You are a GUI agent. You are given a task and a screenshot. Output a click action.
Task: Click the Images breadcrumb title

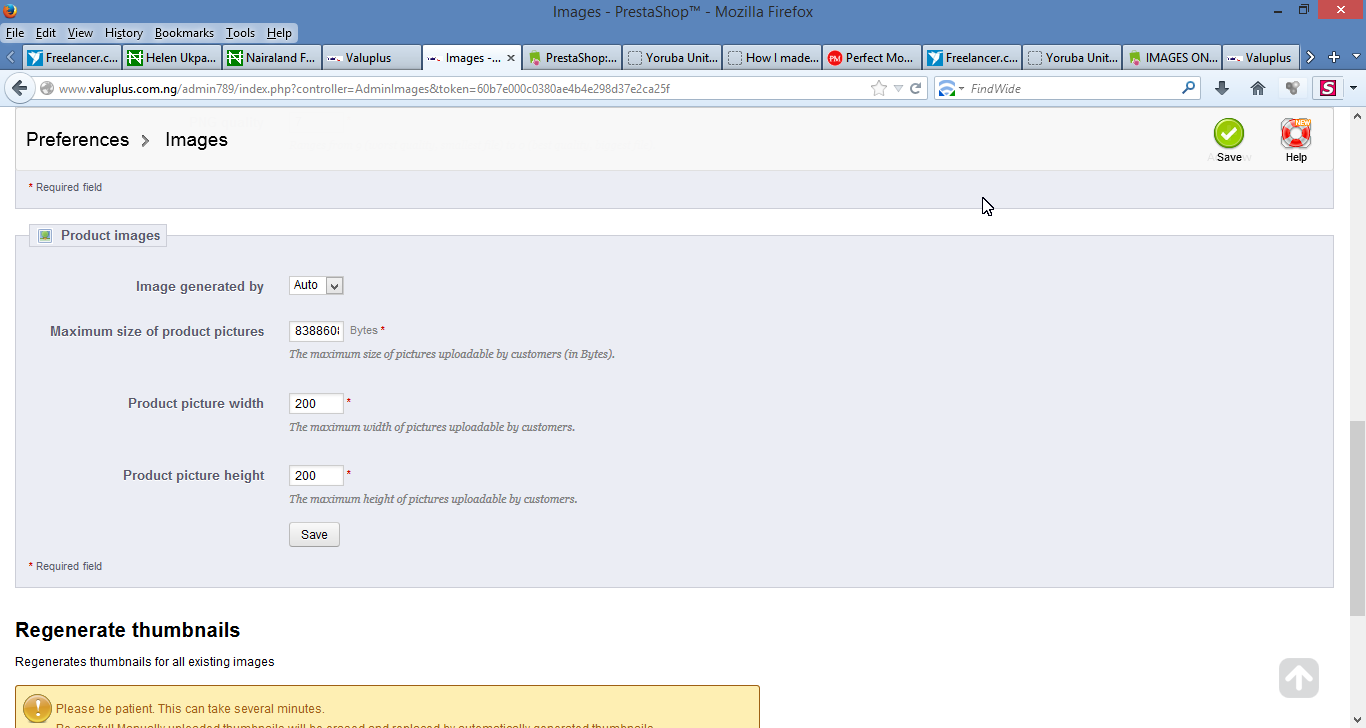pyautogui.click(x=196, y=140)
